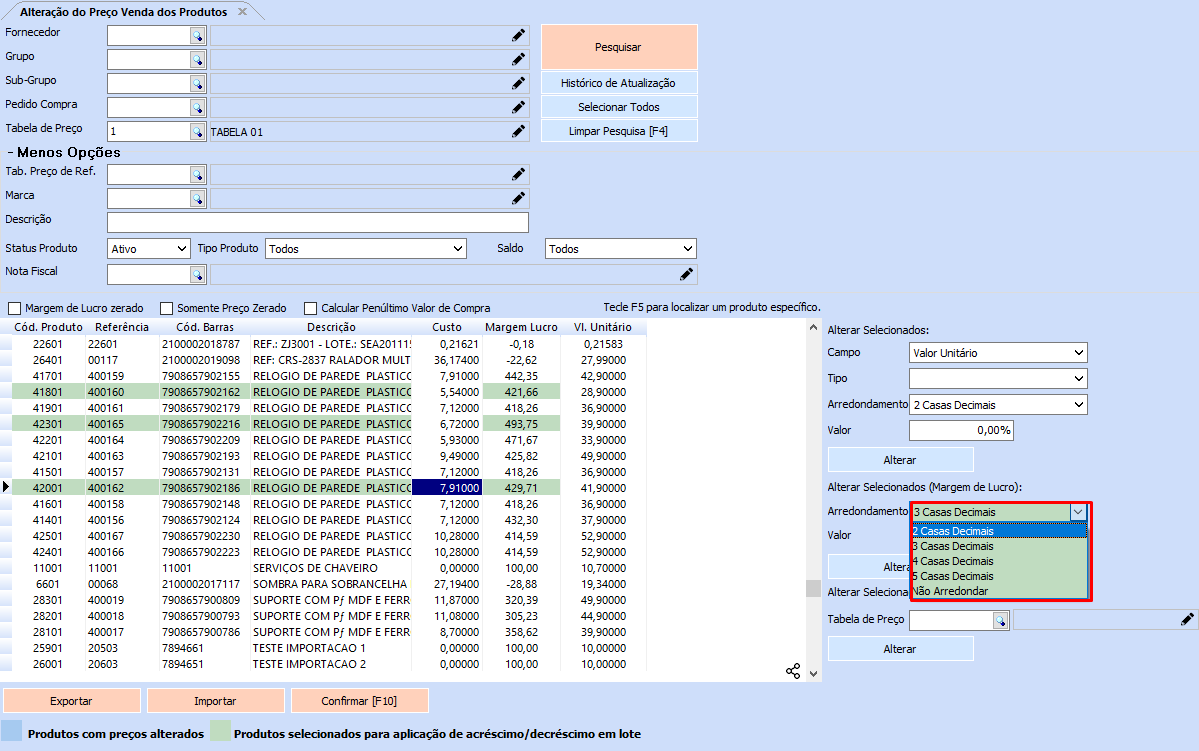Click the Descrição text input field
The height and width of the screenshot is (751, 1199).
tap(317, 222)
